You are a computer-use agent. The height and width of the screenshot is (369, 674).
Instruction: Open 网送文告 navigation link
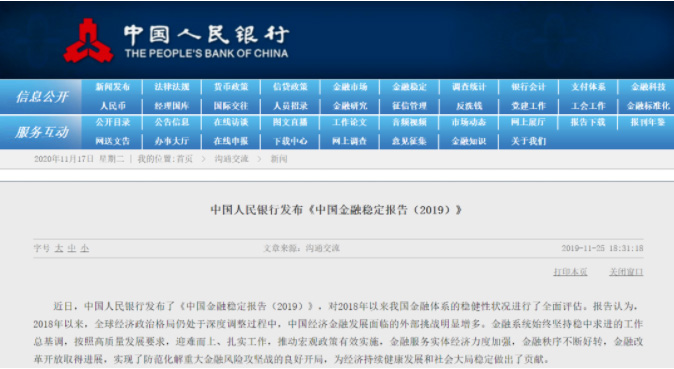tap(112, 141)
